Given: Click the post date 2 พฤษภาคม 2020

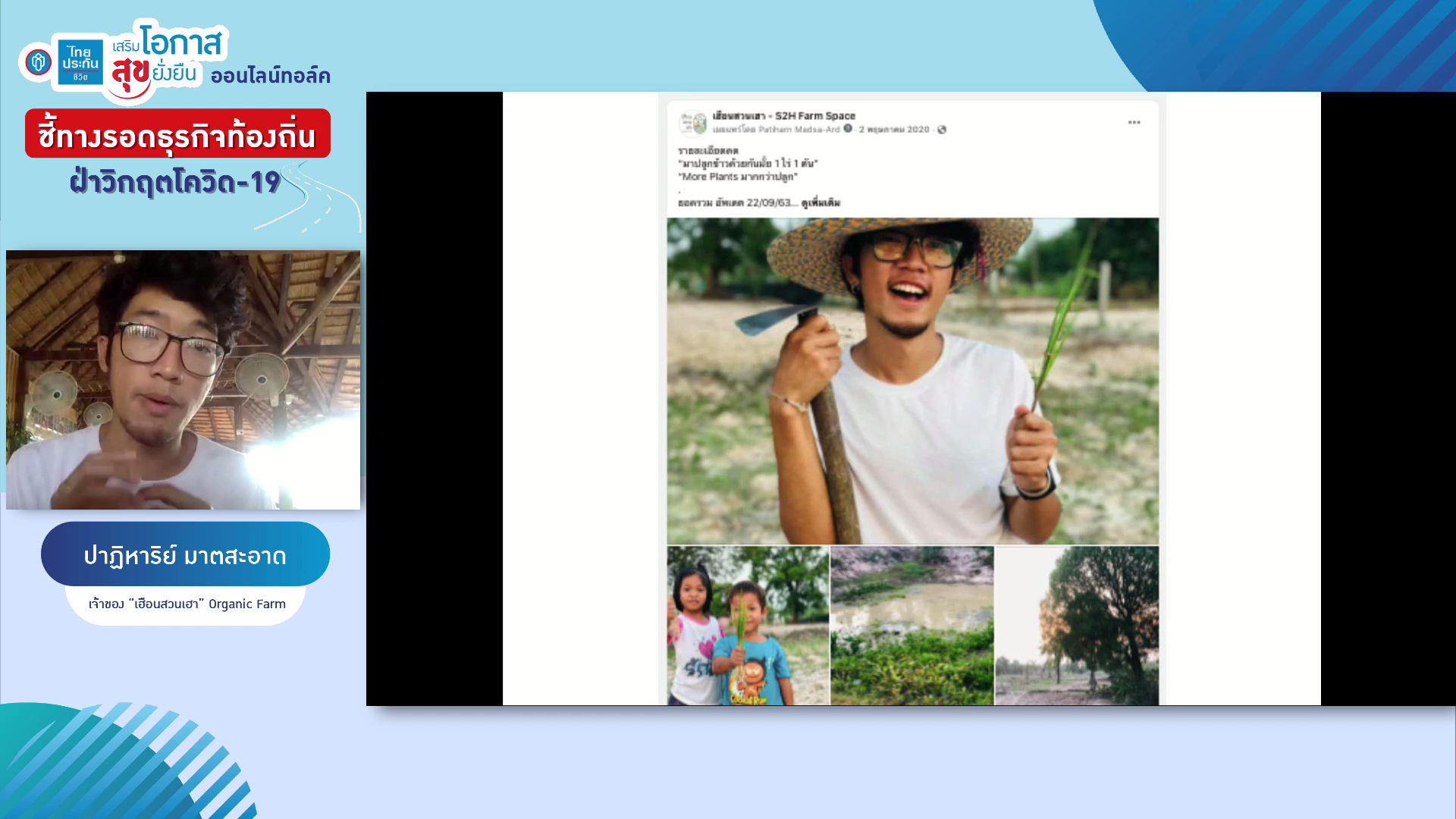Looking at the screenshot, I should click(x=894, y=130).
